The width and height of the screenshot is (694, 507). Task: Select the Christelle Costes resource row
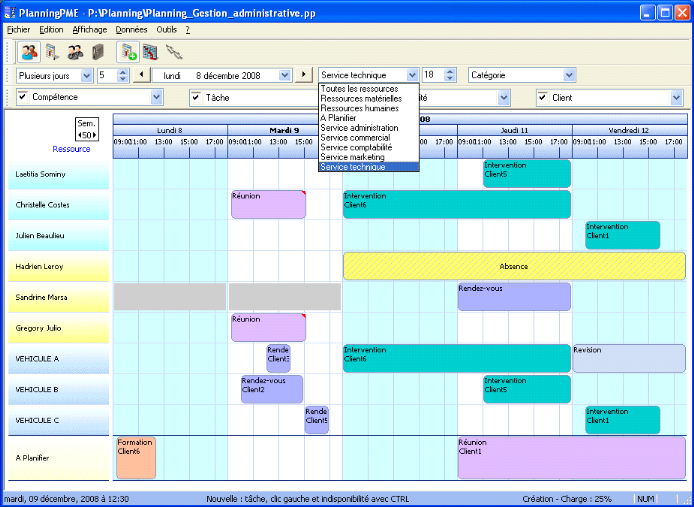click(x=58, y=205)
